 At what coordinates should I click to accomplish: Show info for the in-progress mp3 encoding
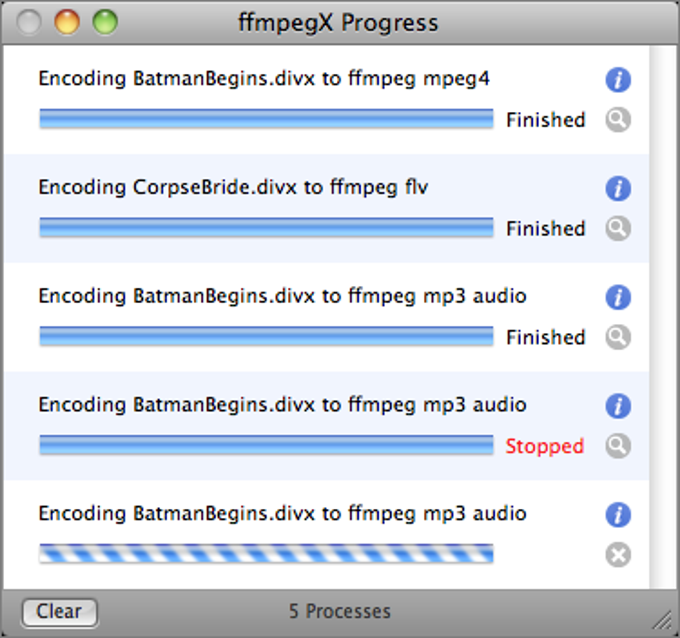tap(618, 515)
